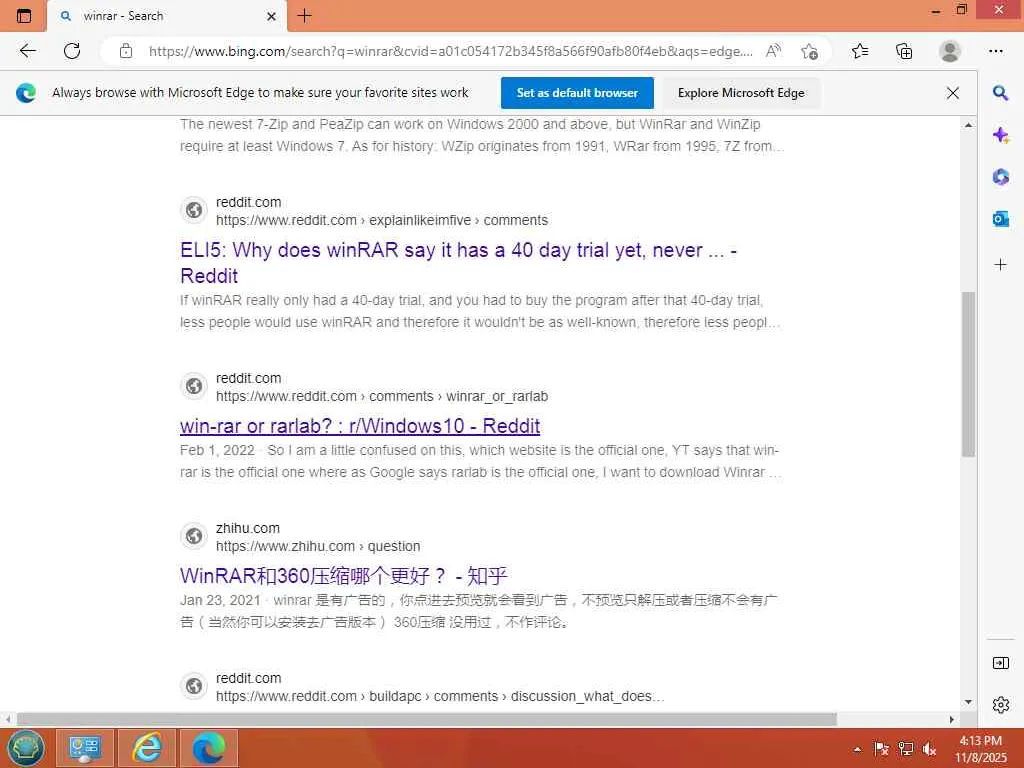Toggle the sidebar hide icon
This screenshot has width=1024, height=768.
coord(1000,663)
